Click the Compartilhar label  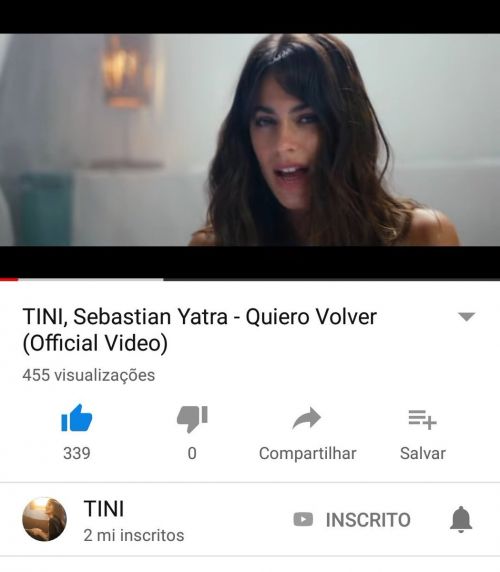click(307, 453)
